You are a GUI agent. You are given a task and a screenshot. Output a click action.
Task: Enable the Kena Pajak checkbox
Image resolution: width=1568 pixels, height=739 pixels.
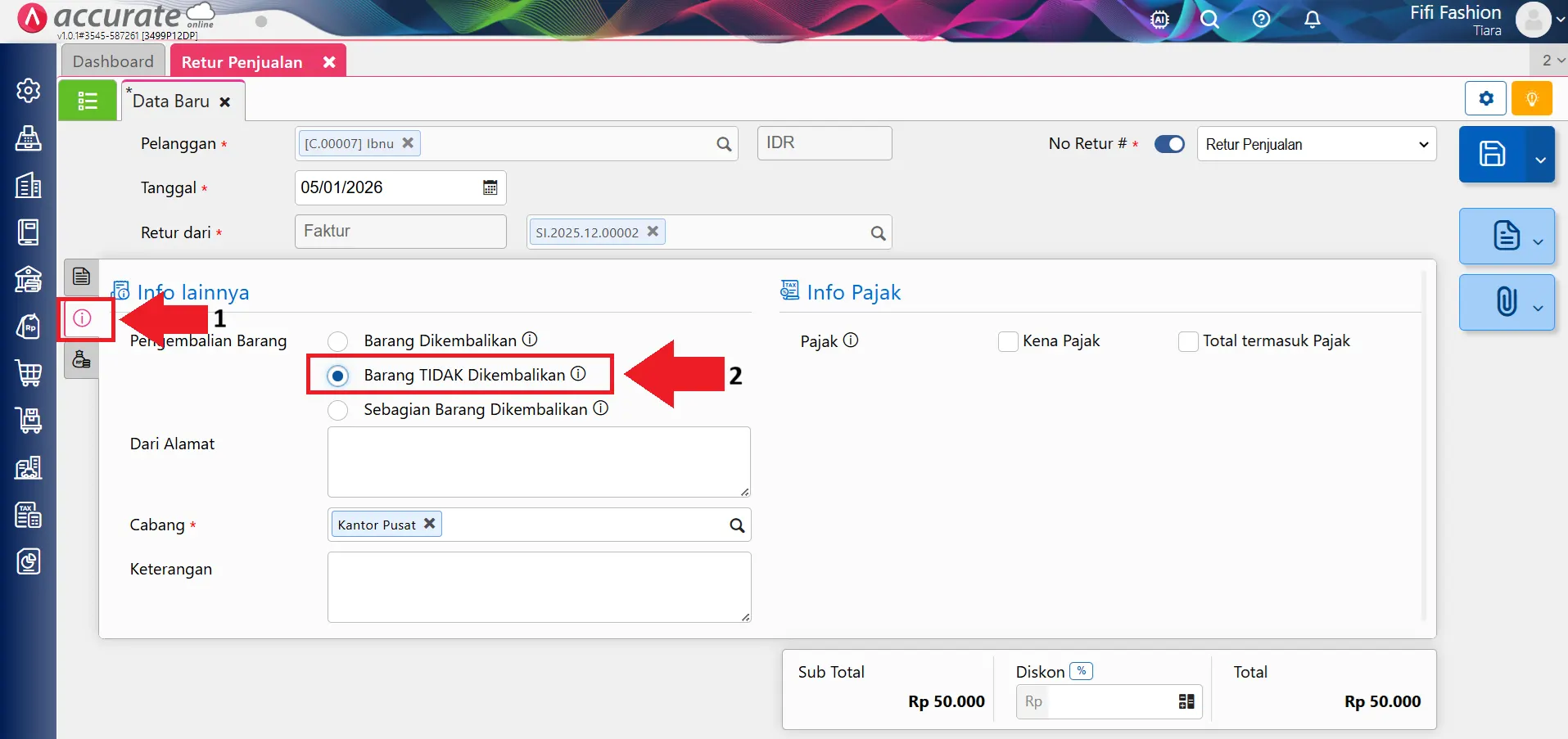1008,341
